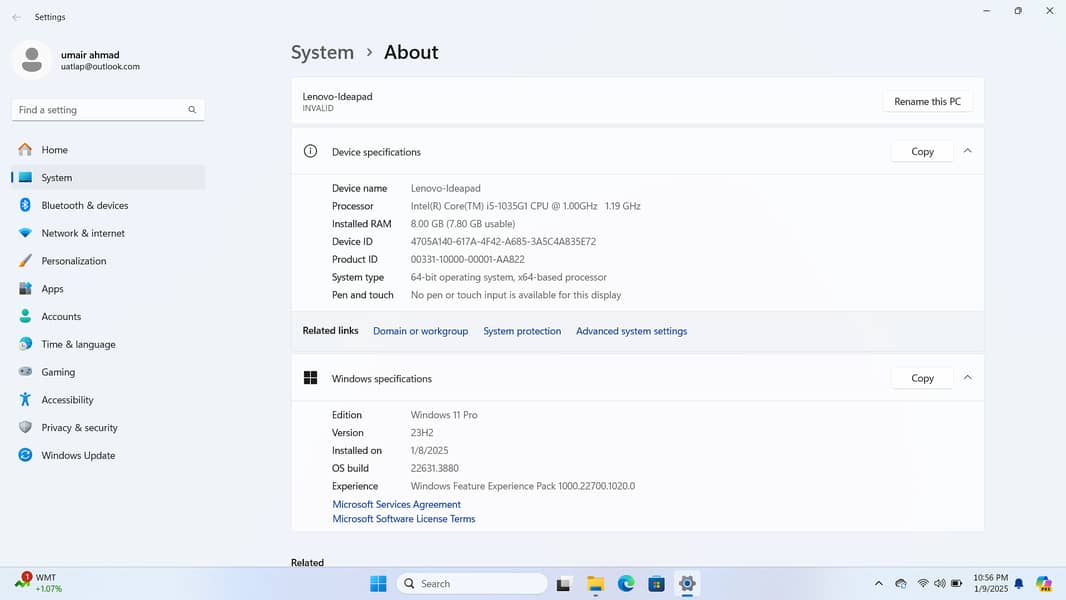This screenshot has width=1066, height=600.
Task: Launch Microsoft Edge from the taskbar
Action: (626, 584)
